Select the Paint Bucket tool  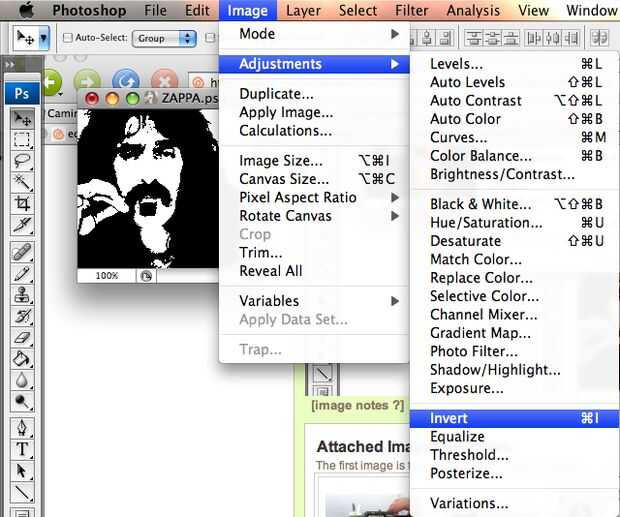click(x=22, y=359)
